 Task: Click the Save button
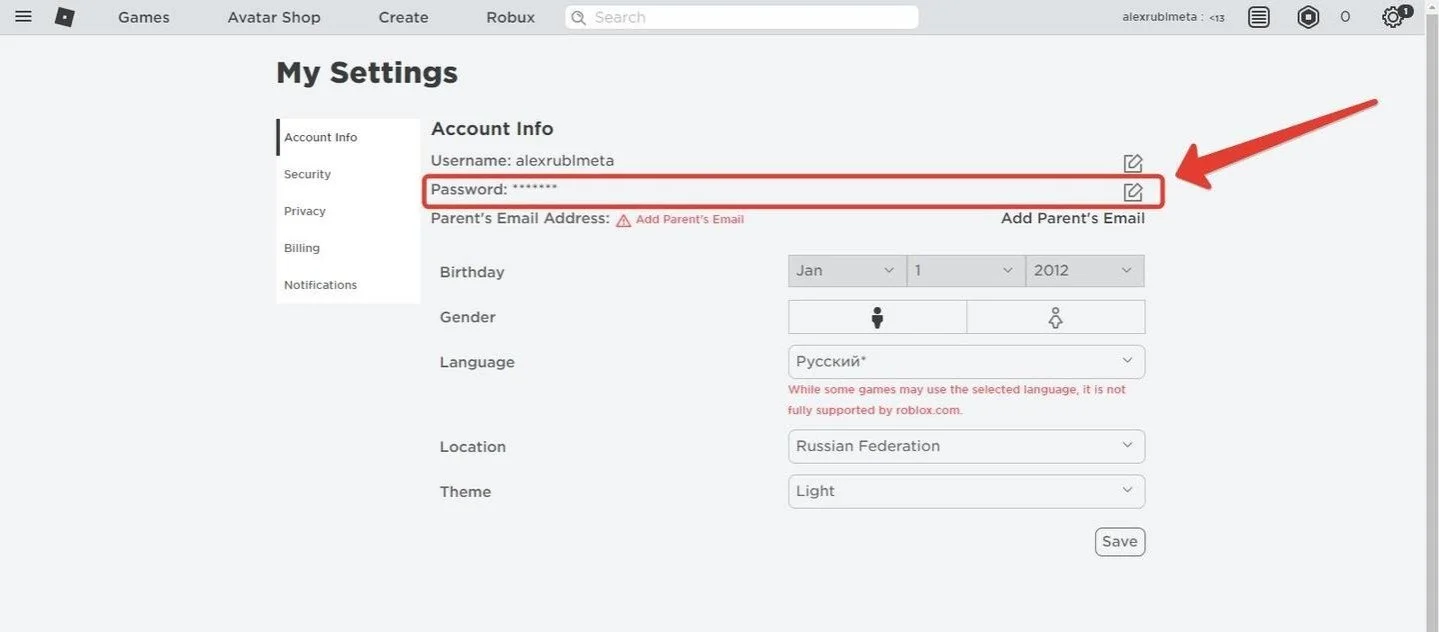coord(1120,541)
